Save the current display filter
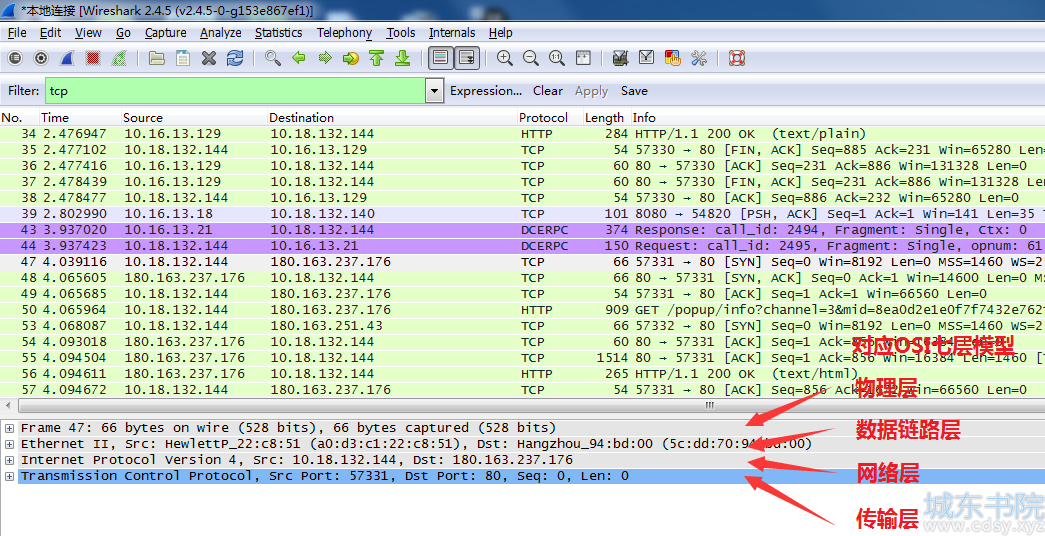The image size is (1045, 536). [634, 91]
